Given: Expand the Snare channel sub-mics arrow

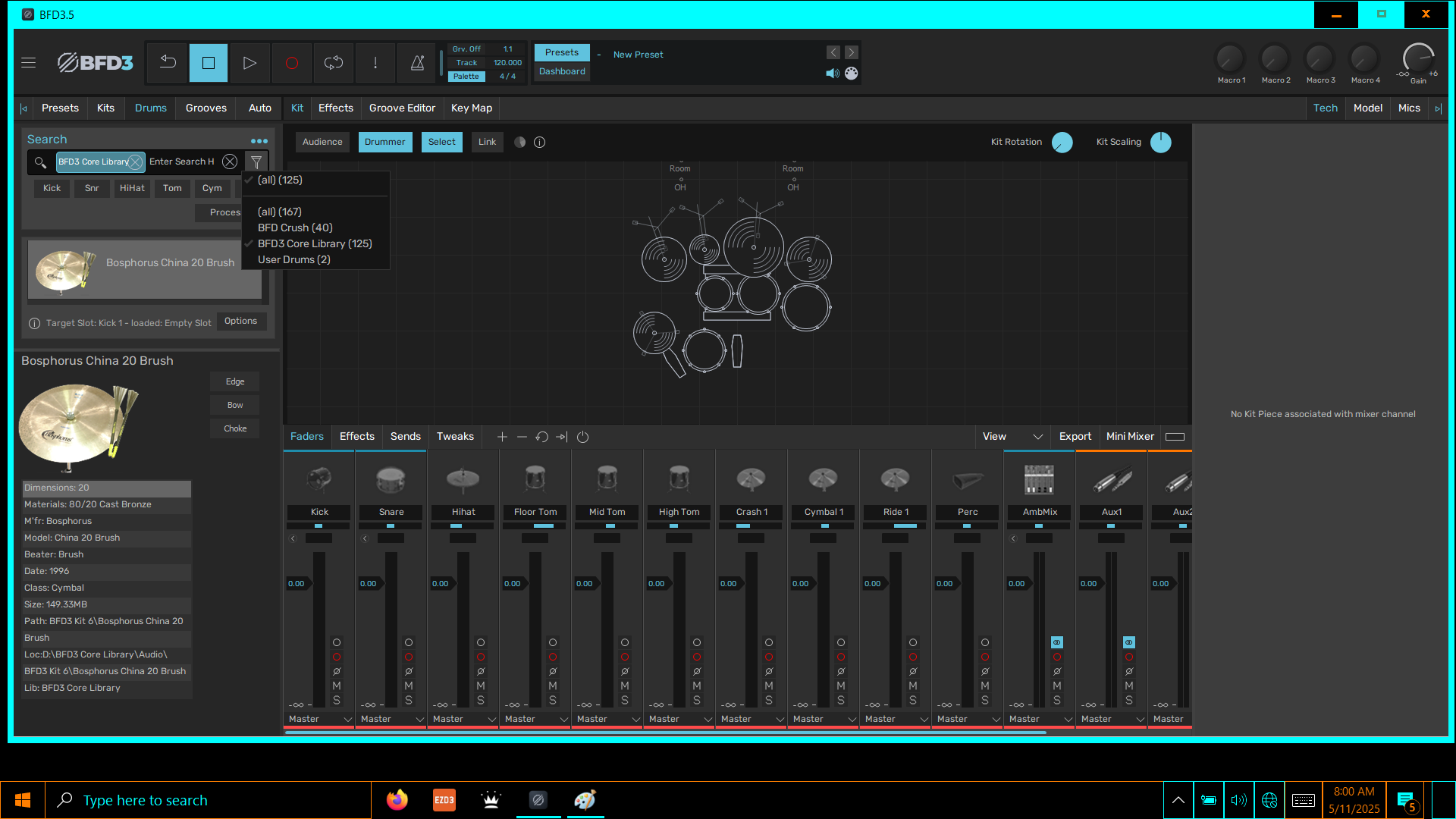Looking at the screenshot, I should pyautogui.click(x=365, y=538).
